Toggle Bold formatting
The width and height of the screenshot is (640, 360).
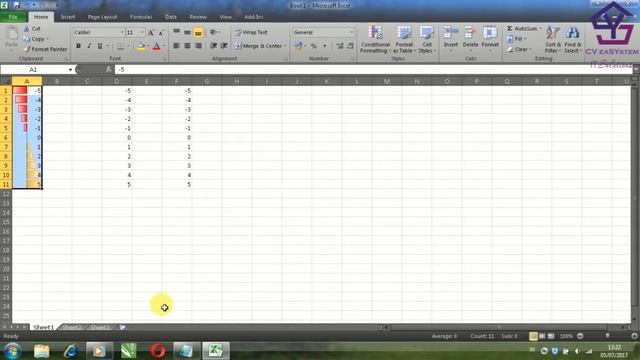[78, 46]
